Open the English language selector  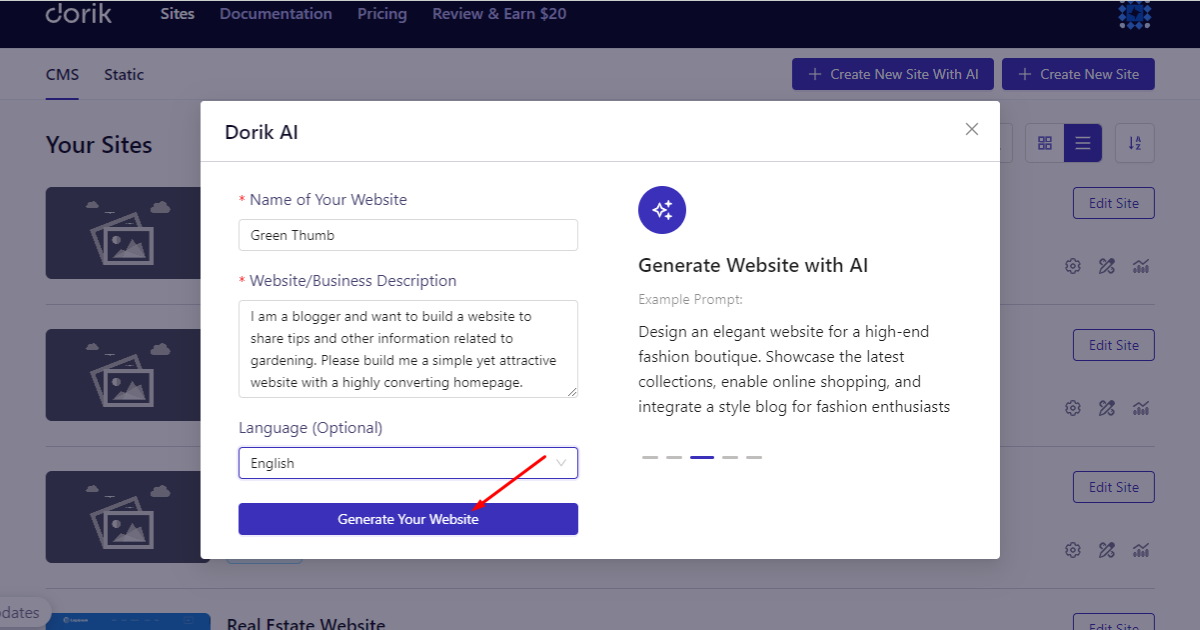(408, 463)
